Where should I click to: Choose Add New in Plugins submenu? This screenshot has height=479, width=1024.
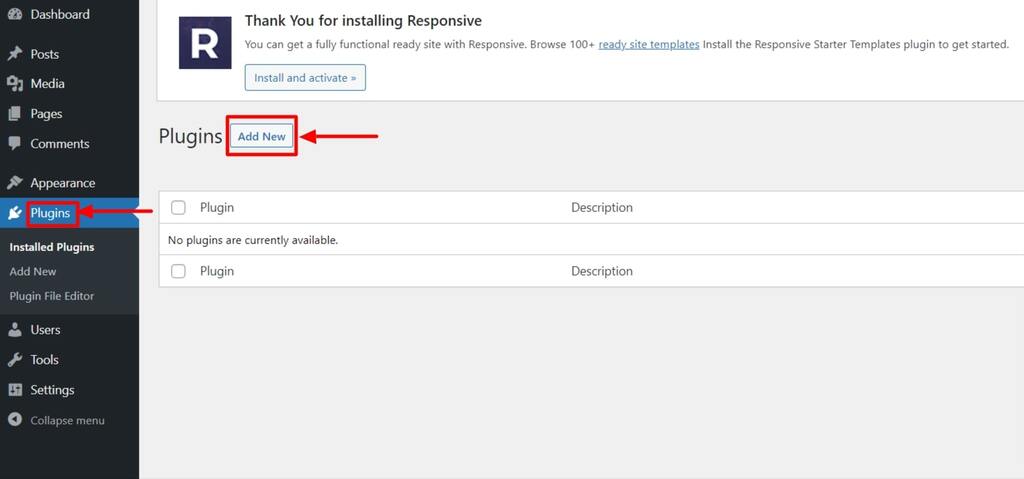33,271
